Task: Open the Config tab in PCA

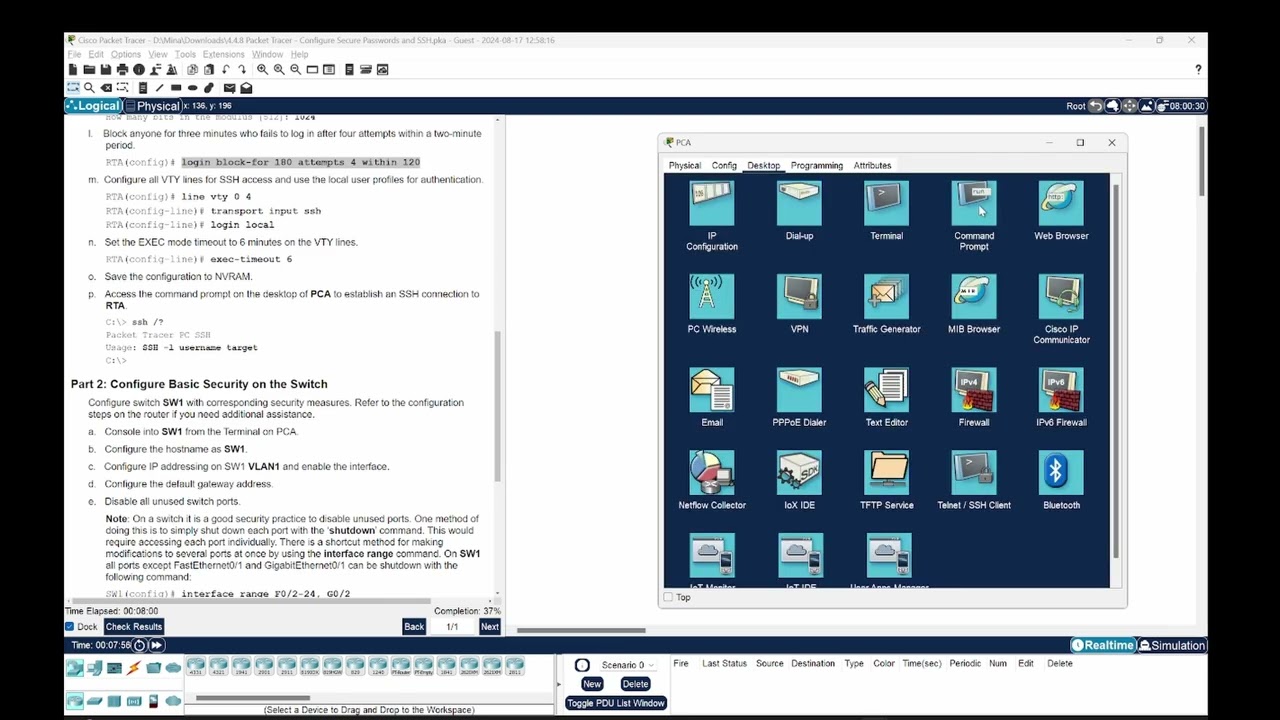Action: 724,165
